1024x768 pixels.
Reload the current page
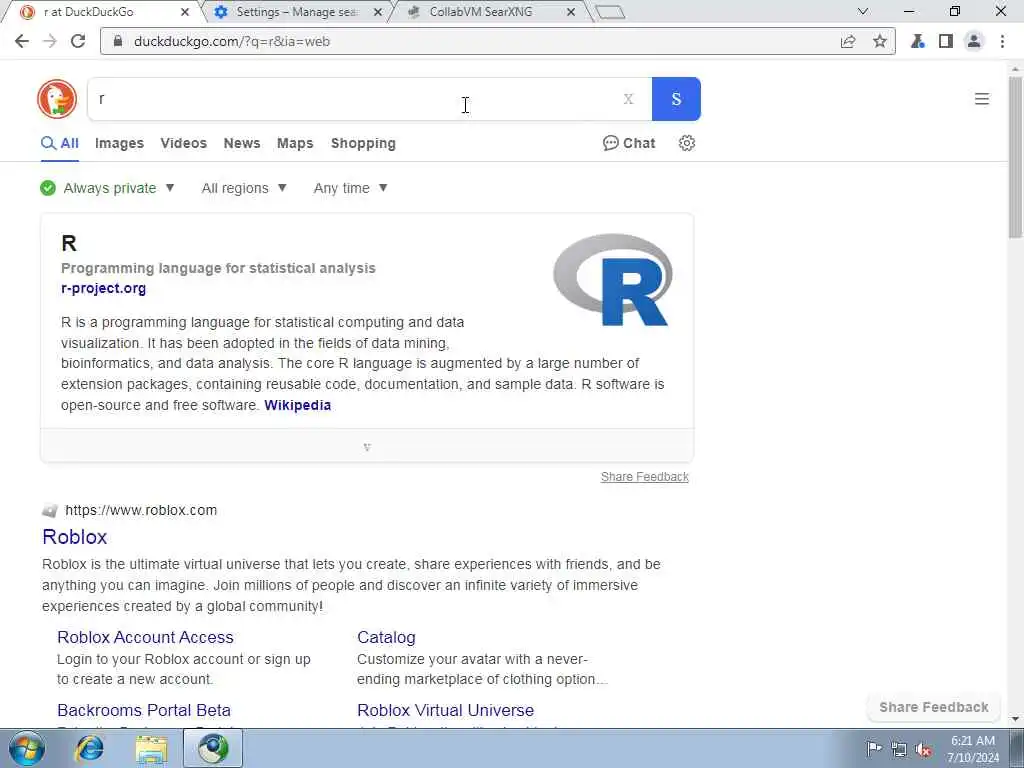click(x=78, y=41)
